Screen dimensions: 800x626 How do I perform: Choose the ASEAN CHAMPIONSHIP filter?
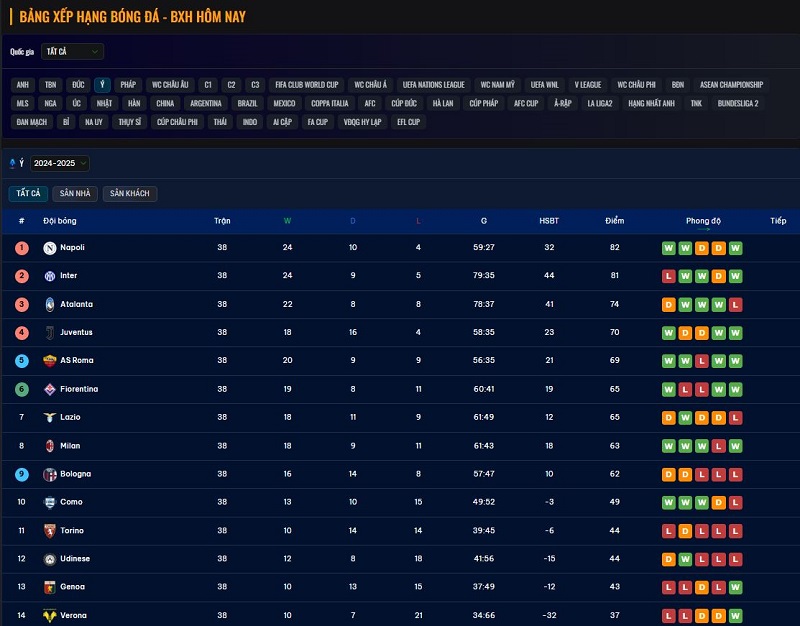point(731,85)
